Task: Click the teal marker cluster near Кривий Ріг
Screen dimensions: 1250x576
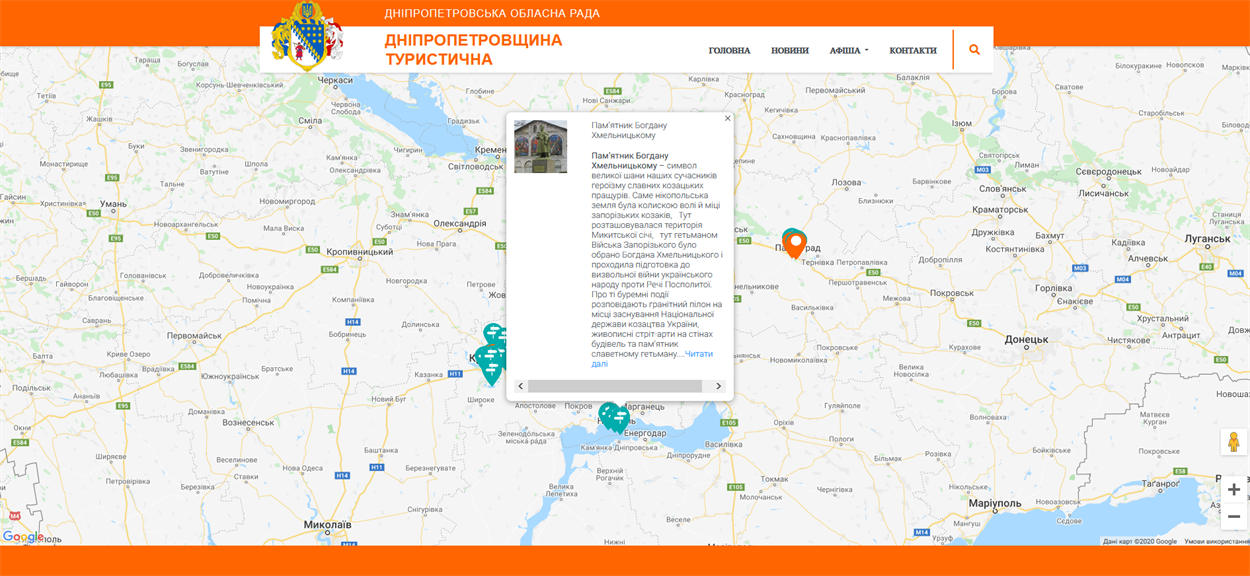Action: 491,355
